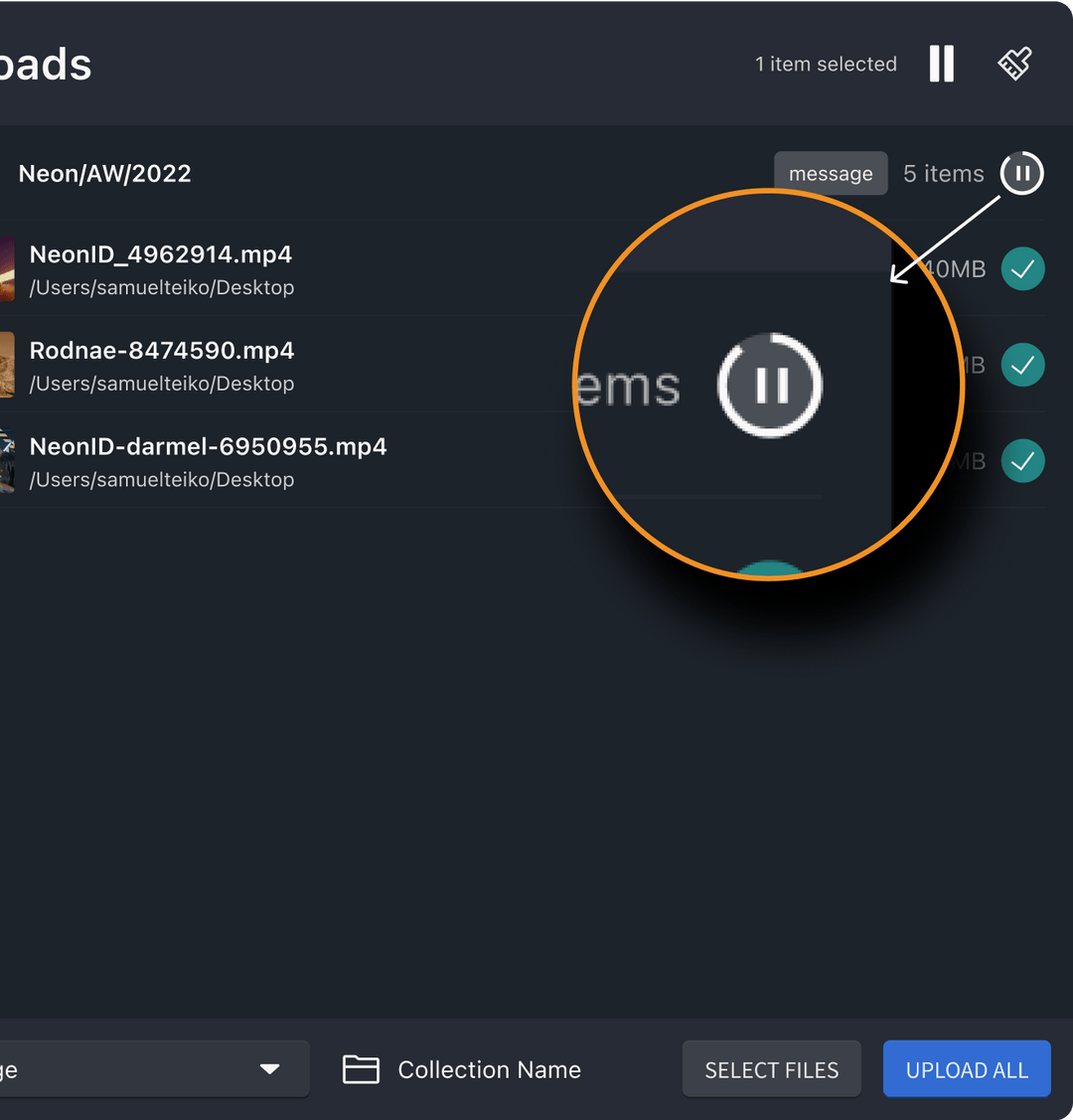
Task: Click the 1 item selected text
Action: click(826, 64)
